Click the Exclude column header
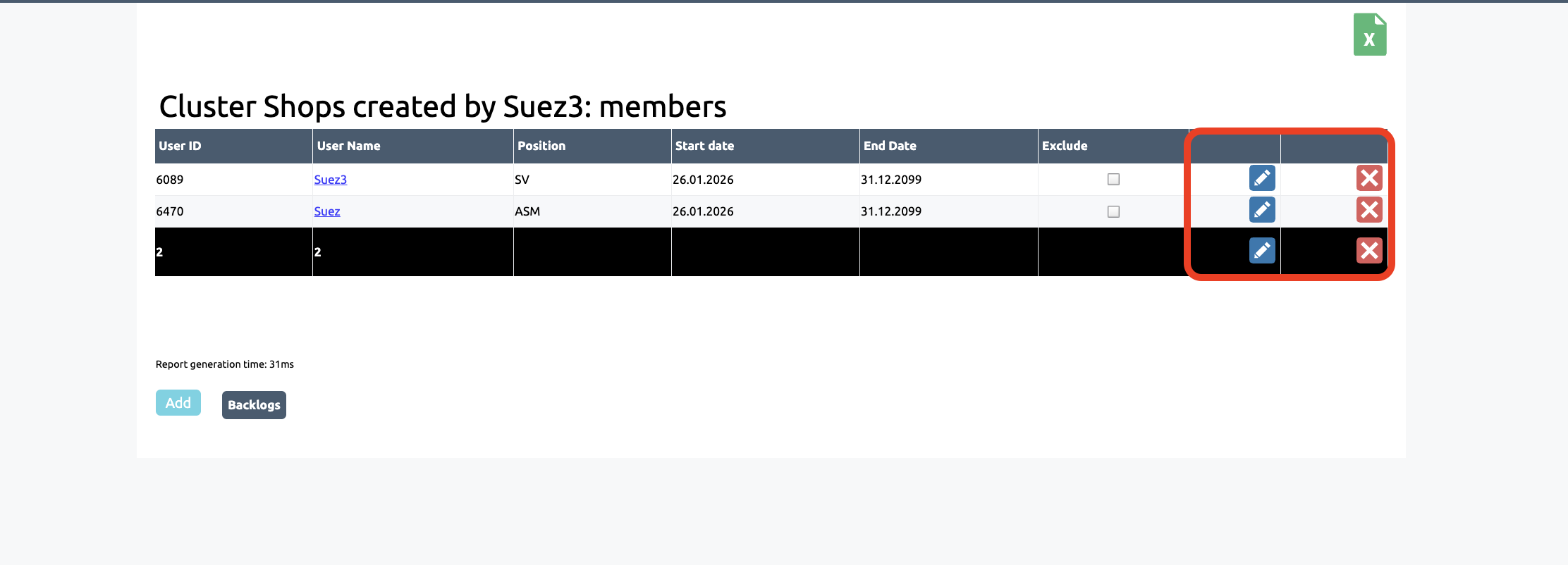The height and width of the screenshot is (565, 1568). pos(1065,146)
